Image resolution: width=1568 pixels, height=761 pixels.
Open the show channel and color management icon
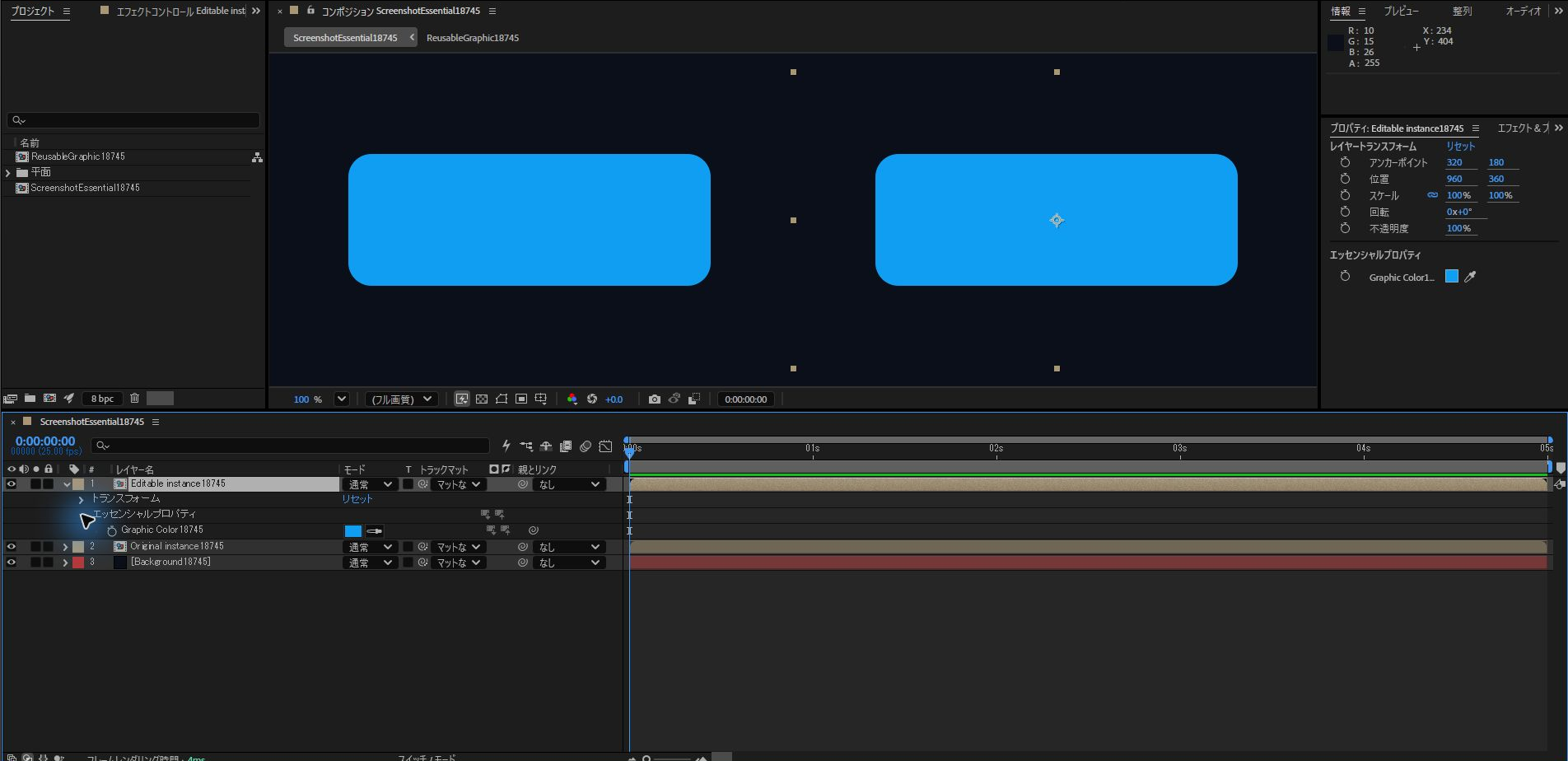(x=572, y=399)
